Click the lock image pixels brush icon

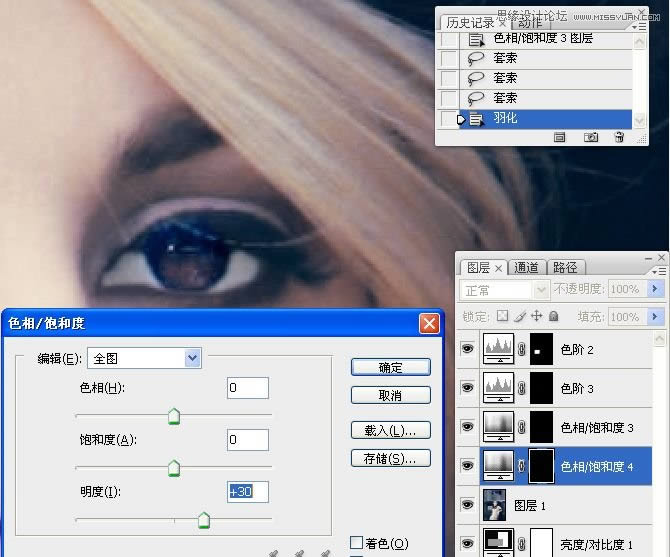520,316
